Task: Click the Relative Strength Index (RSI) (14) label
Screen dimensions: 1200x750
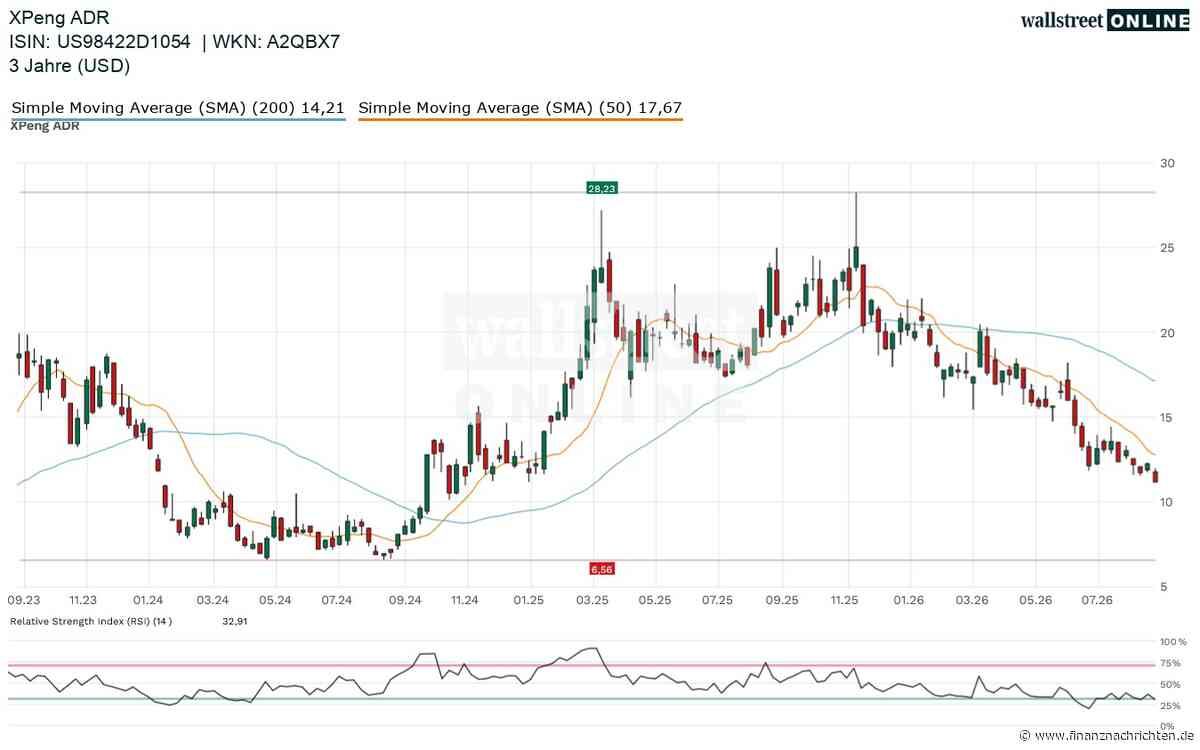Action: (x=91, y=621)
